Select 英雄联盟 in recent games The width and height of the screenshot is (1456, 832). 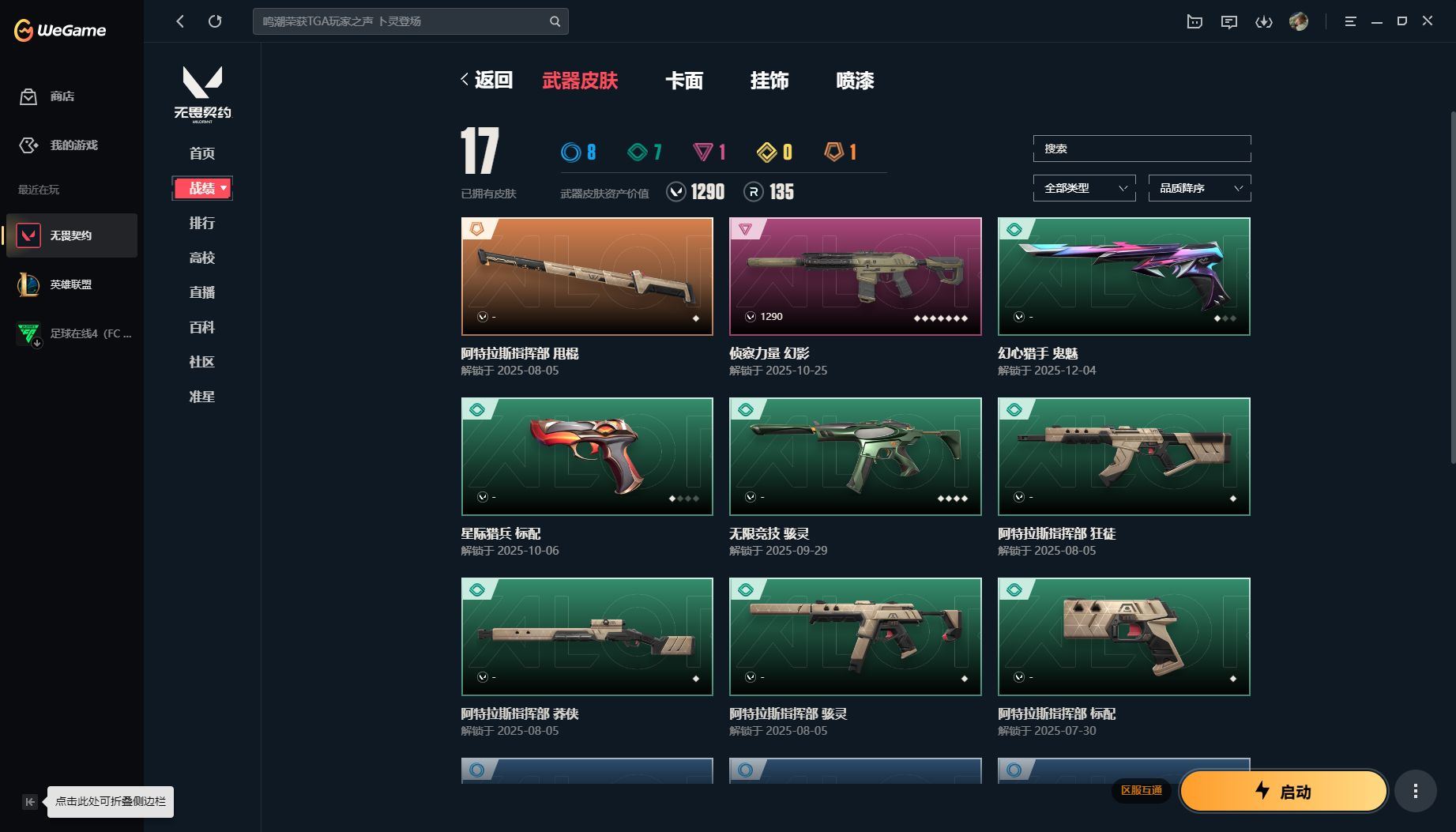(x=72, y=284)
